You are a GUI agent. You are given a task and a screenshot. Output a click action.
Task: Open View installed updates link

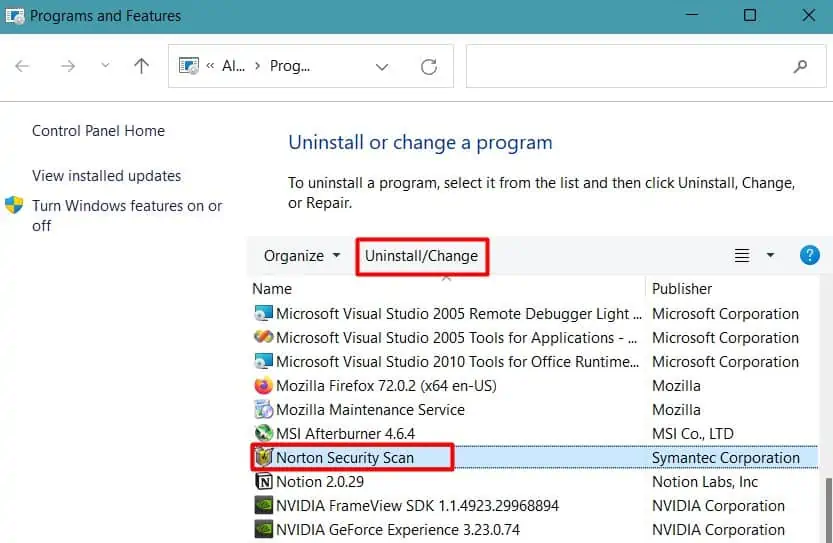(106, 176)
